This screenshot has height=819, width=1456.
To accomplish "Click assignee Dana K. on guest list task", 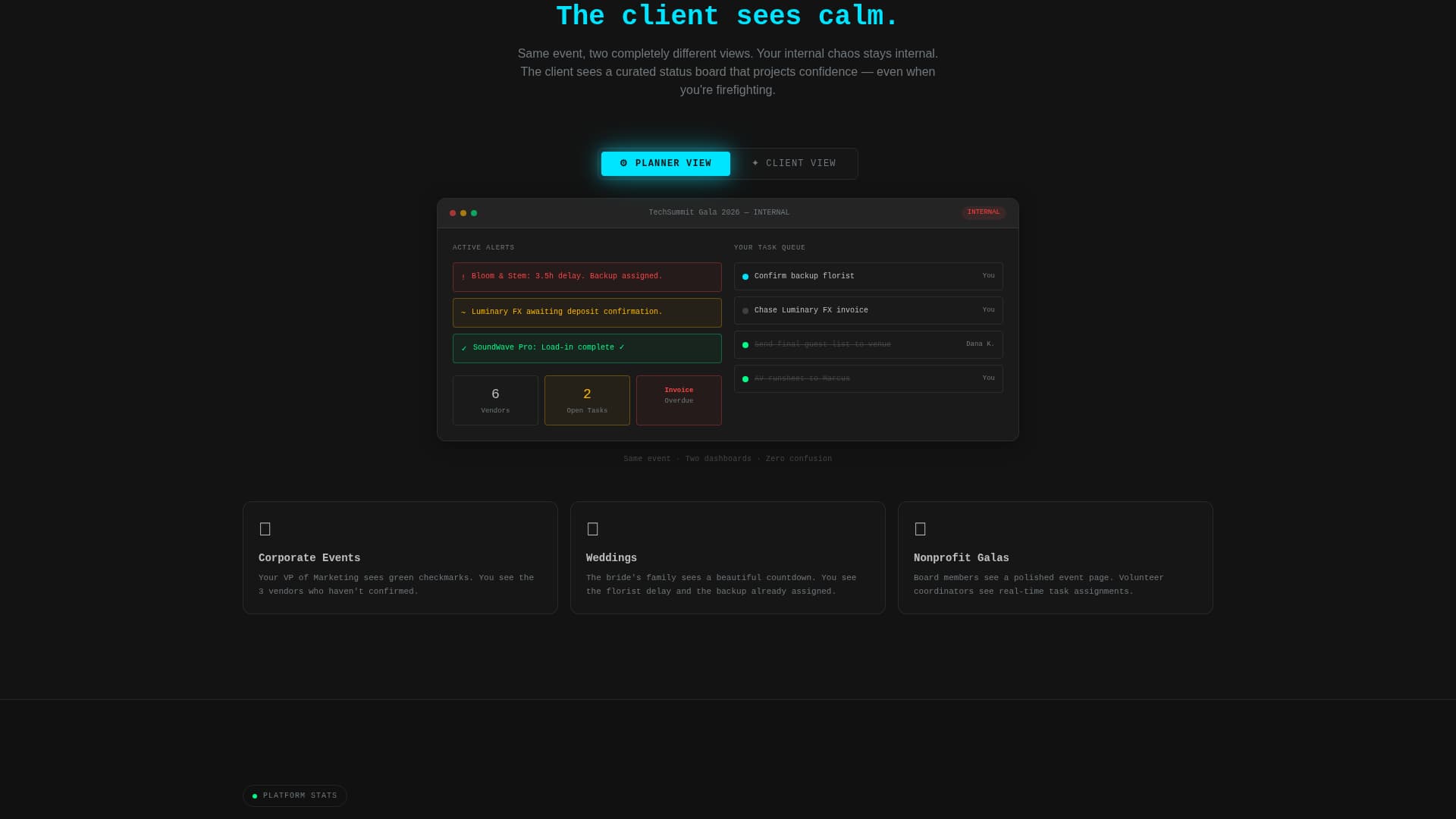I will click(980, 344).
